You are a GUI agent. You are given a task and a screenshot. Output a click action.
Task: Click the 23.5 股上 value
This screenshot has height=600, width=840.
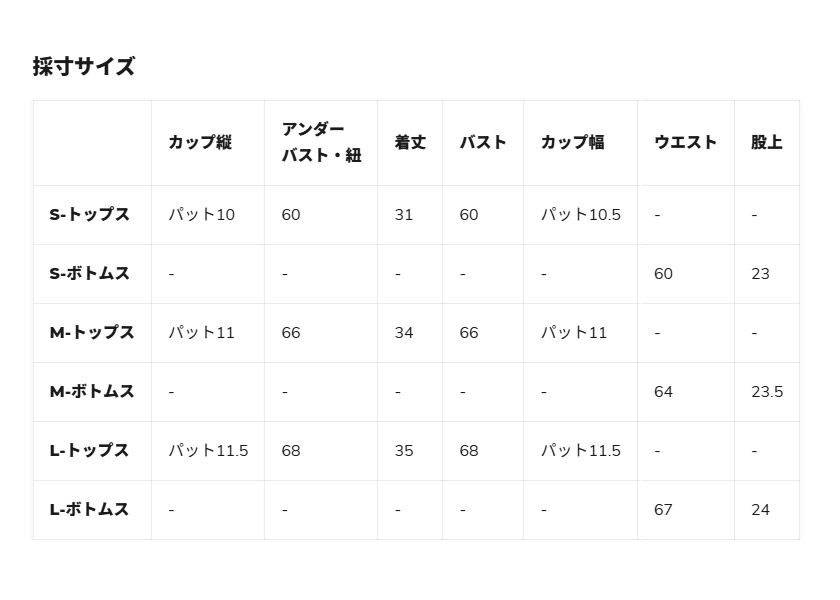[x=767, y=392]
